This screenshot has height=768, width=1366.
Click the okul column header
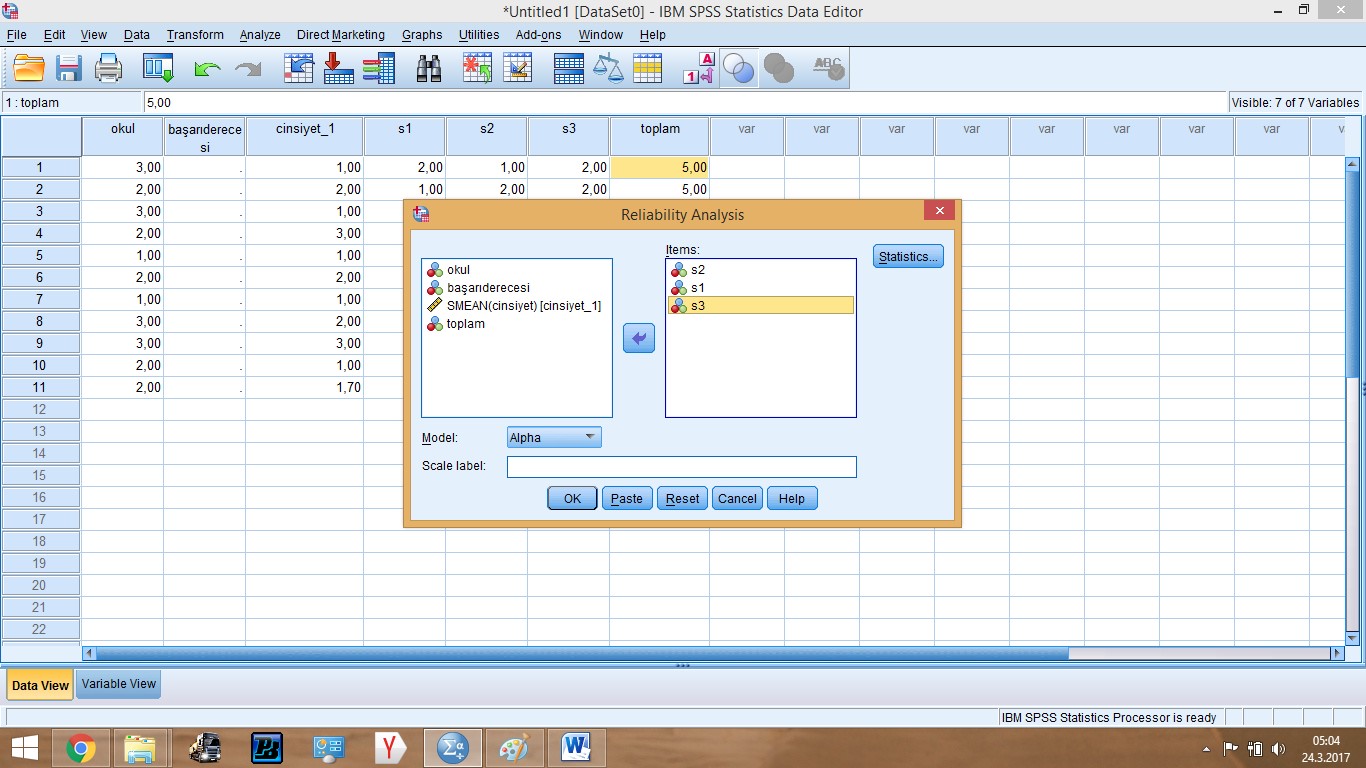point(122,137)
